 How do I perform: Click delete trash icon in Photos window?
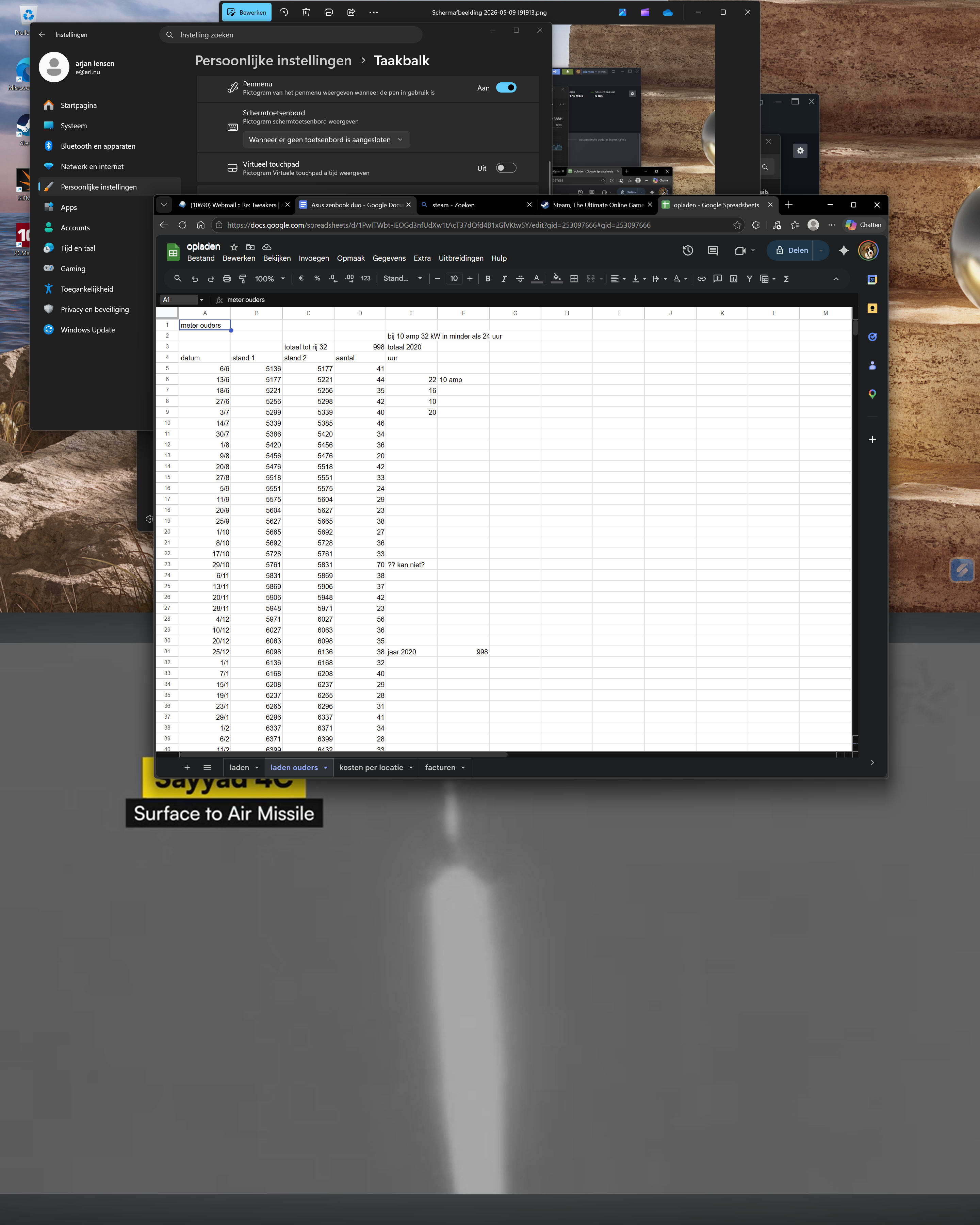point(306,13)
